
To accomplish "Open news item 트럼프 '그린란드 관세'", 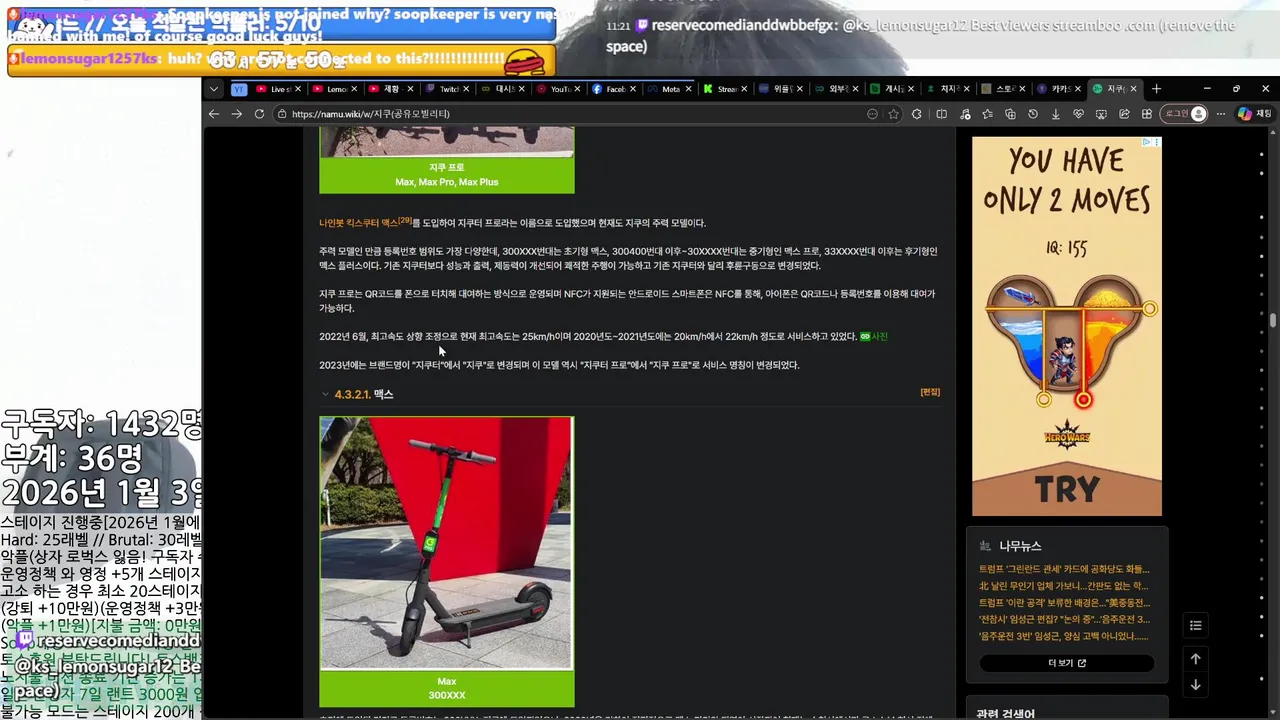I will 1064,569.
